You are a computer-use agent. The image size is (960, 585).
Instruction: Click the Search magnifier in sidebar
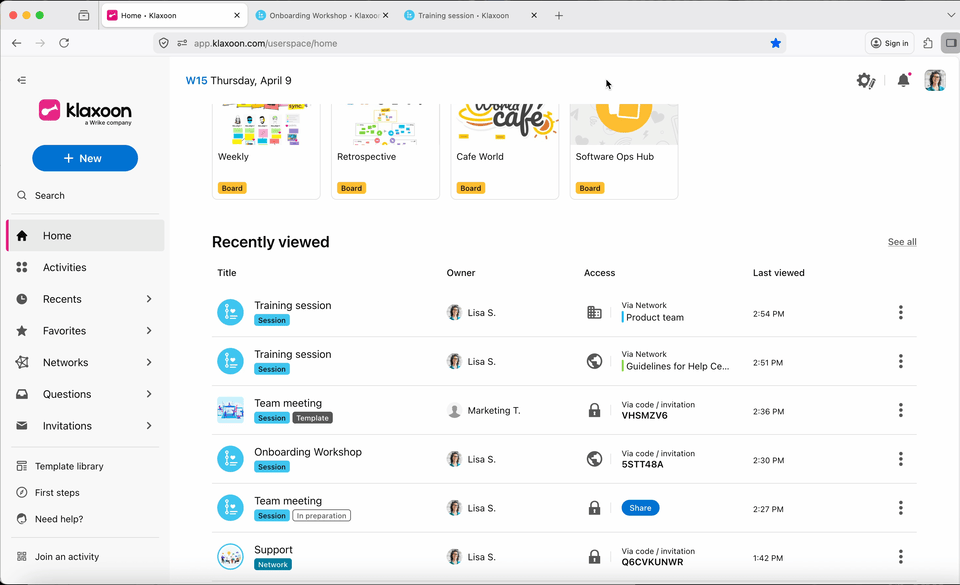click(x=21, y=195)
